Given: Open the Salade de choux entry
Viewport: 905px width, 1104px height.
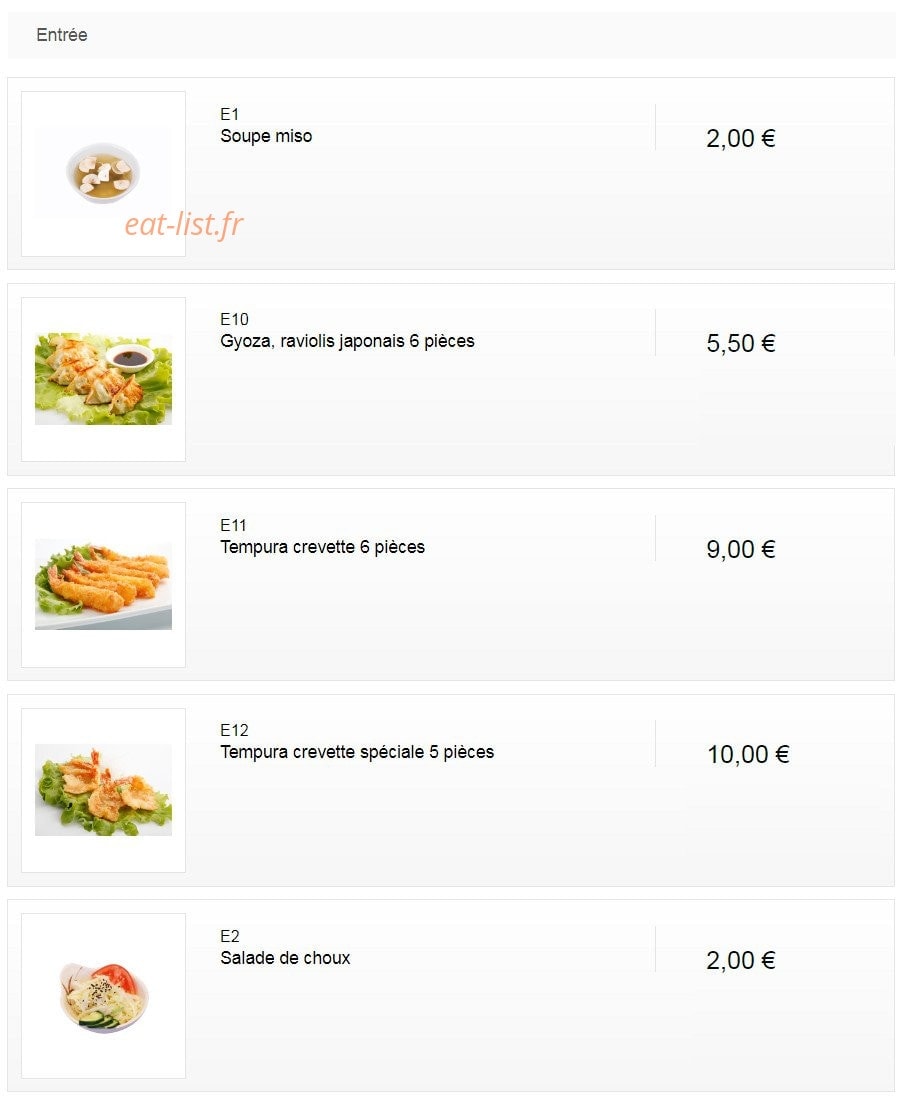Looking at the screenshot, I should pyautogui.click(x=285, y=958).
